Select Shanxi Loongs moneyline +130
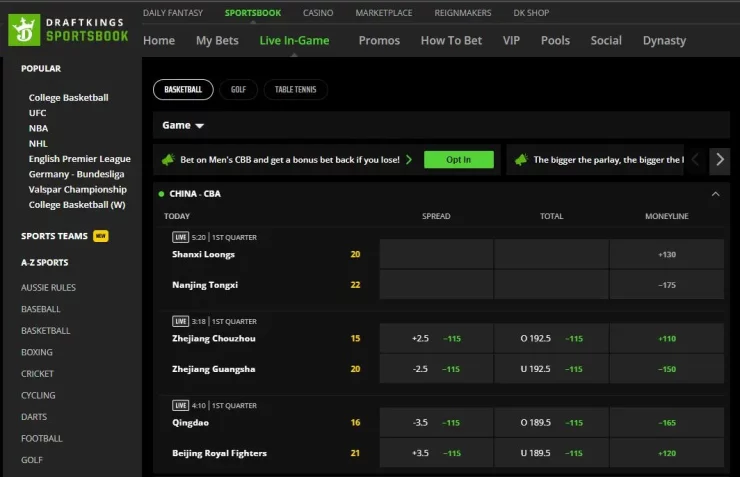740x477 pixels. tap(666, 254)
